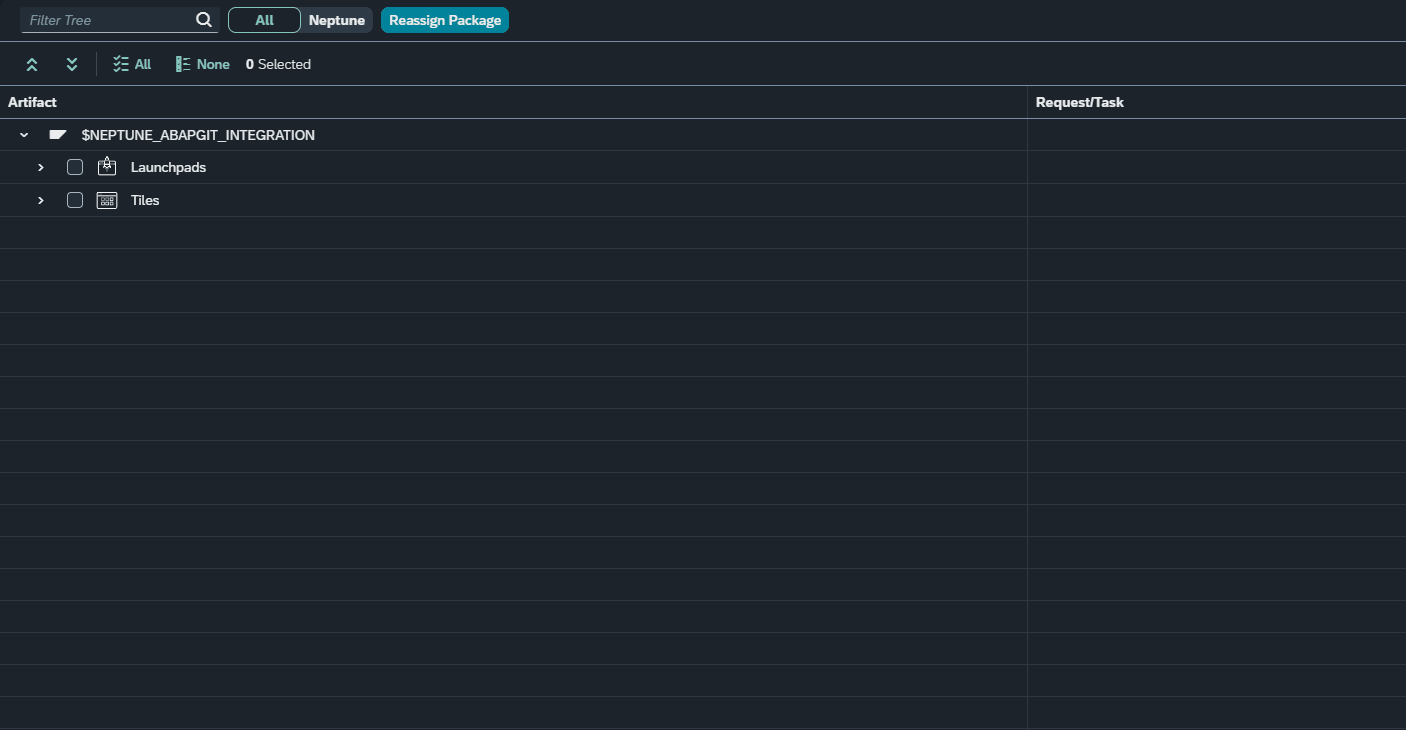Click All to select everything
This screenshot has width=1406, height=730.
(142, 63)
